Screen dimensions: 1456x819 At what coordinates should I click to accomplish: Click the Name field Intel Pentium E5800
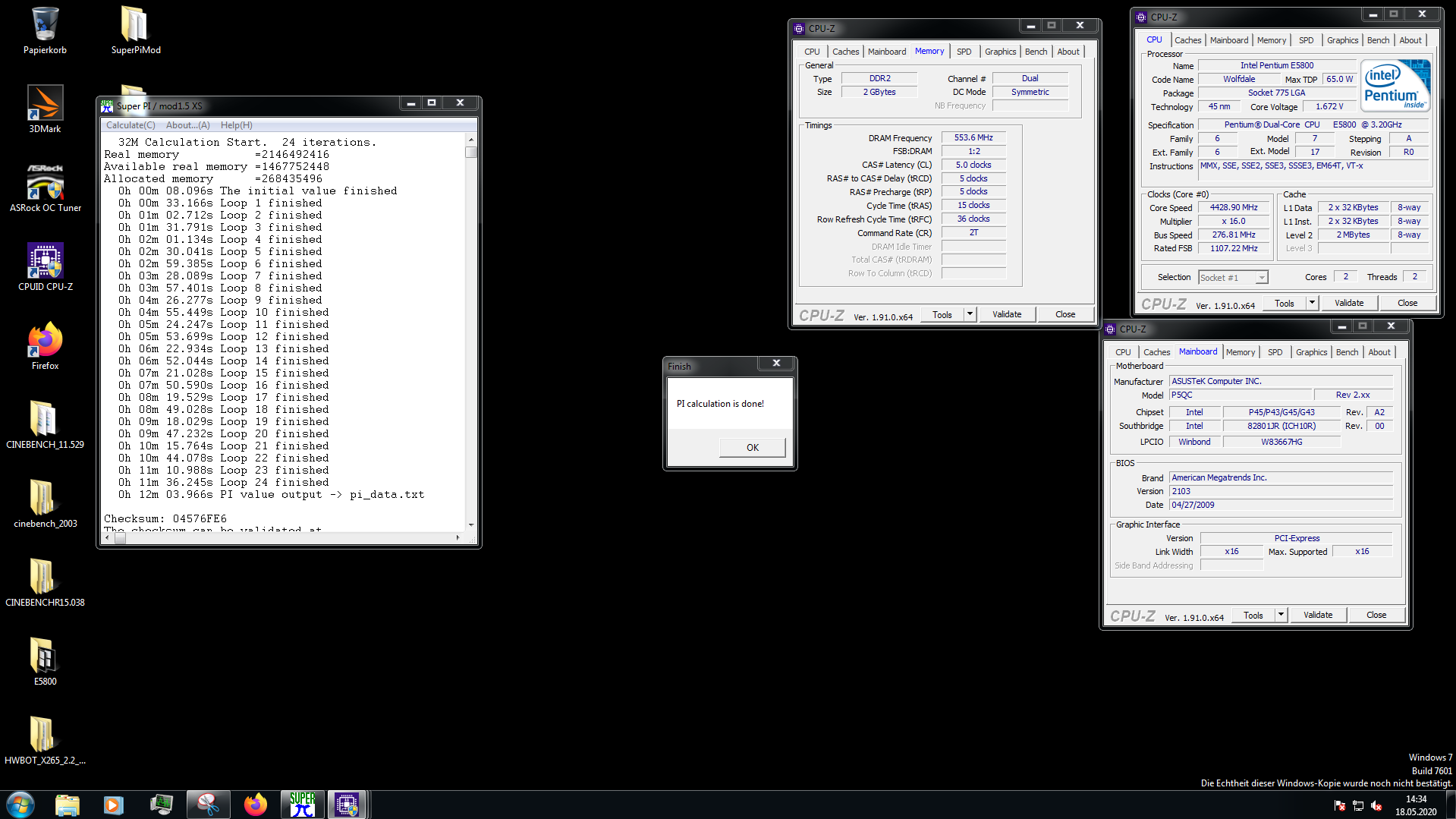click(1277, 65)
